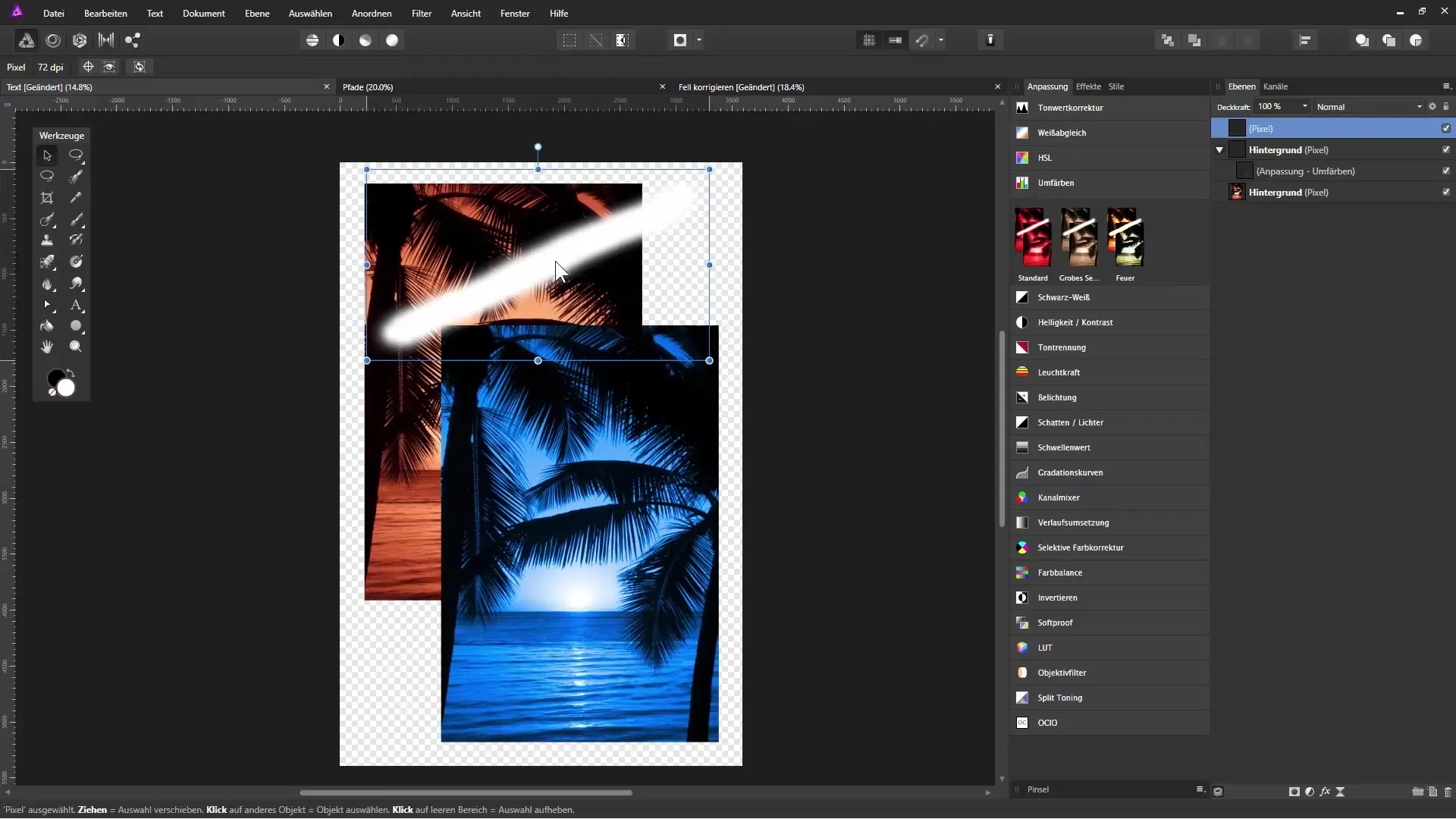Switch to Liquify Persona icon
This screenshot has width=1456, height=819.
(53, 40)
